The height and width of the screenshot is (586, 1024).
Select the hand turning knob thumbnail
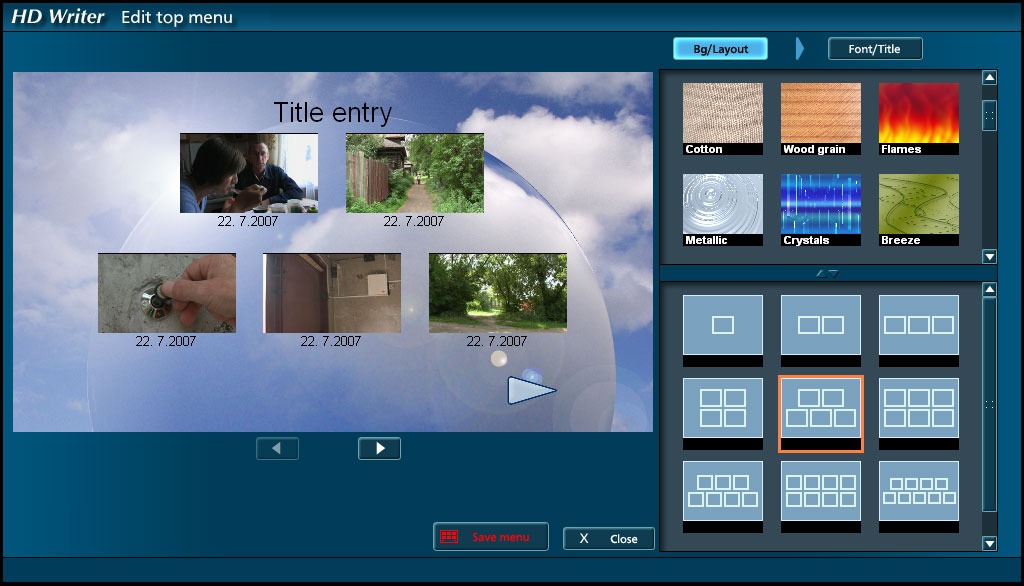167,293
